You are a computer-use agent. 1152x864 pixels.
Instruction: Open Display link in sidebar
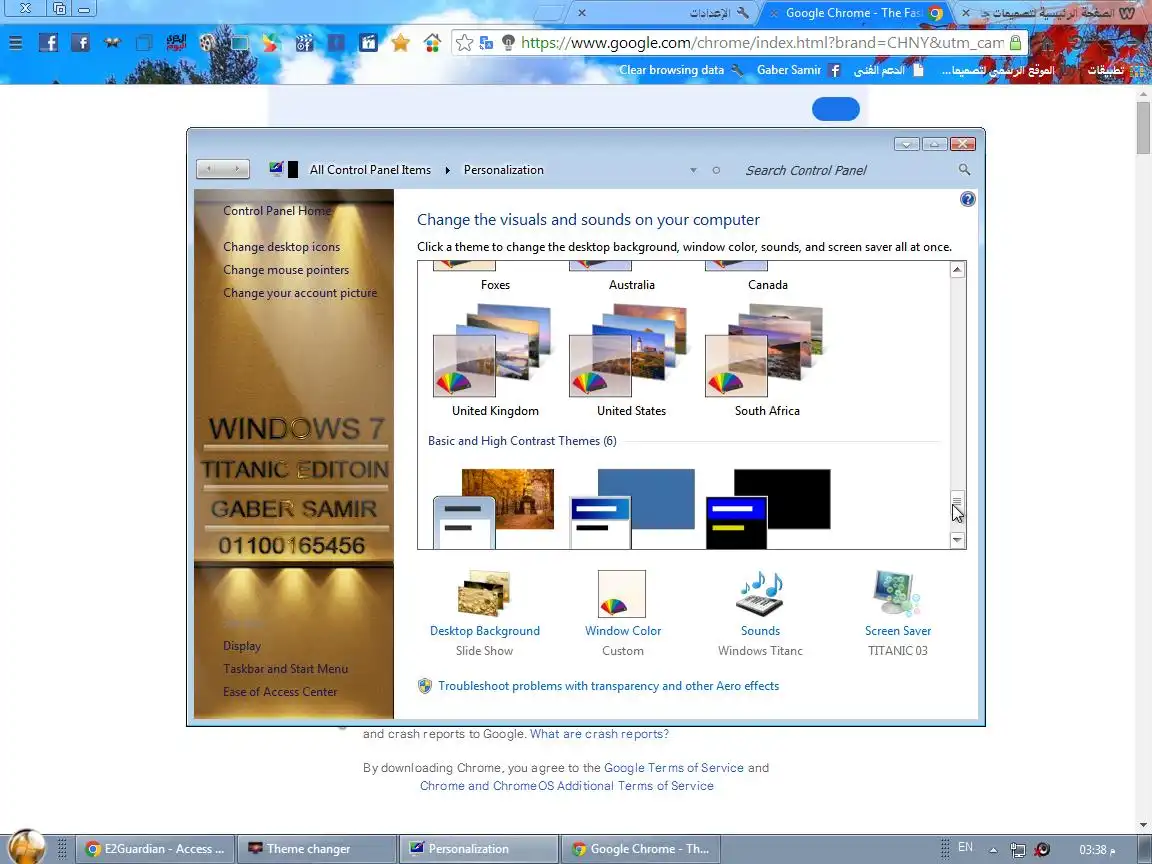coord(242,646)
